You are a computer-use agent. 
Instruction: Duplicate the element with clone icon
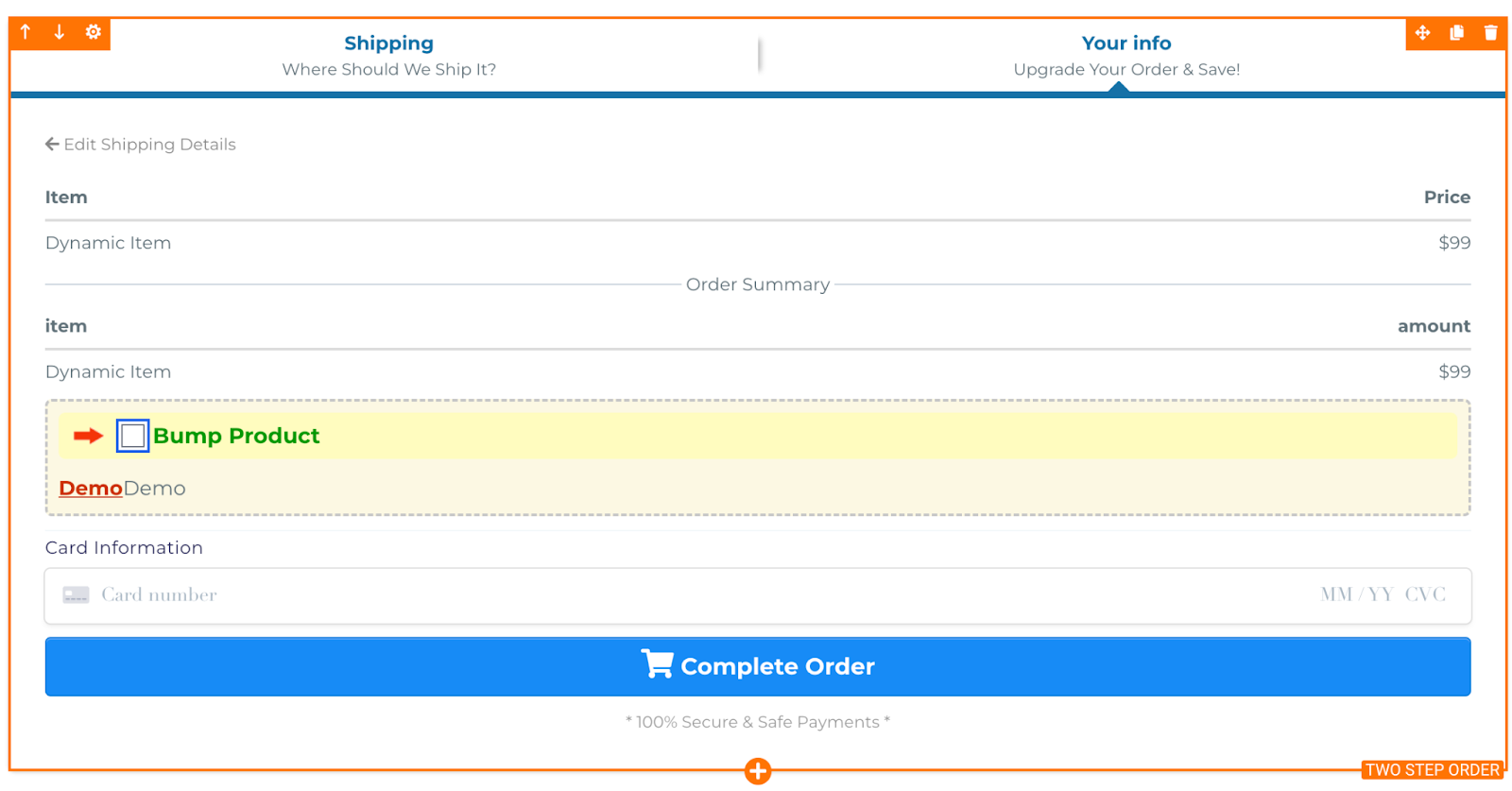coord(1456,33)
